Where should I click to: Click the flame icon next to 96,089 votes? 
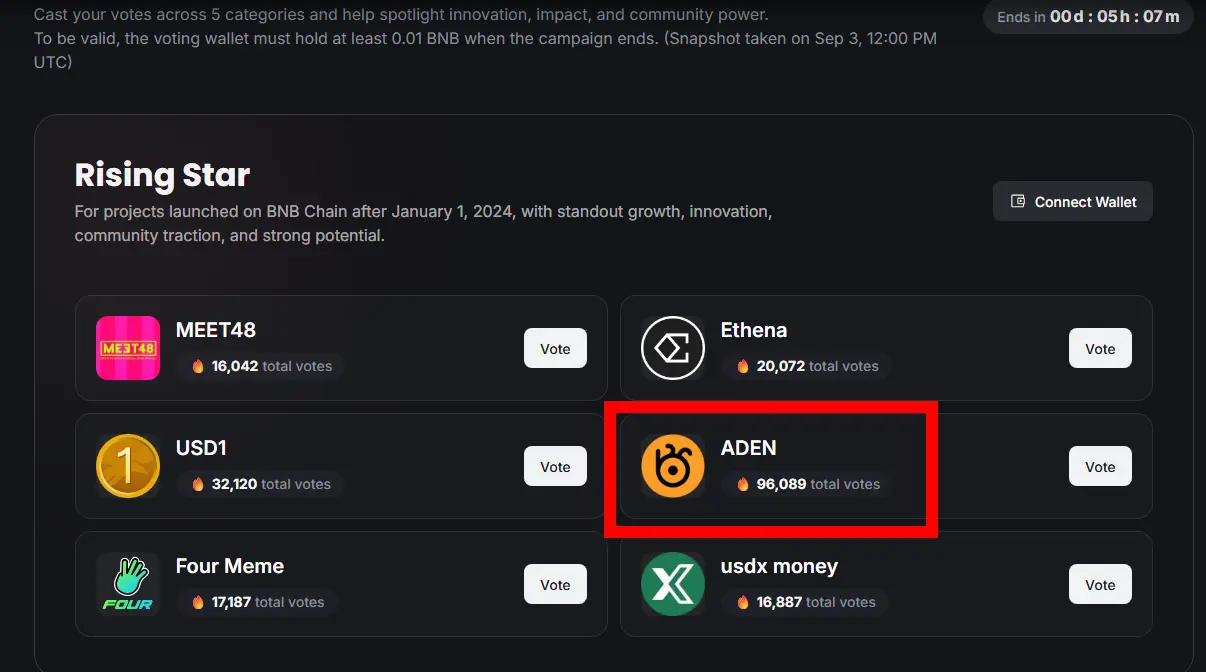coord(743,484)
